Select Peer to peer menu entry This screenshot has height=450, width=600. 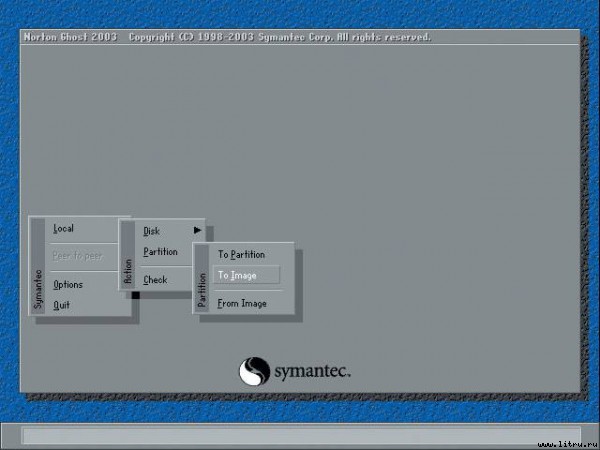coord(77,256)
